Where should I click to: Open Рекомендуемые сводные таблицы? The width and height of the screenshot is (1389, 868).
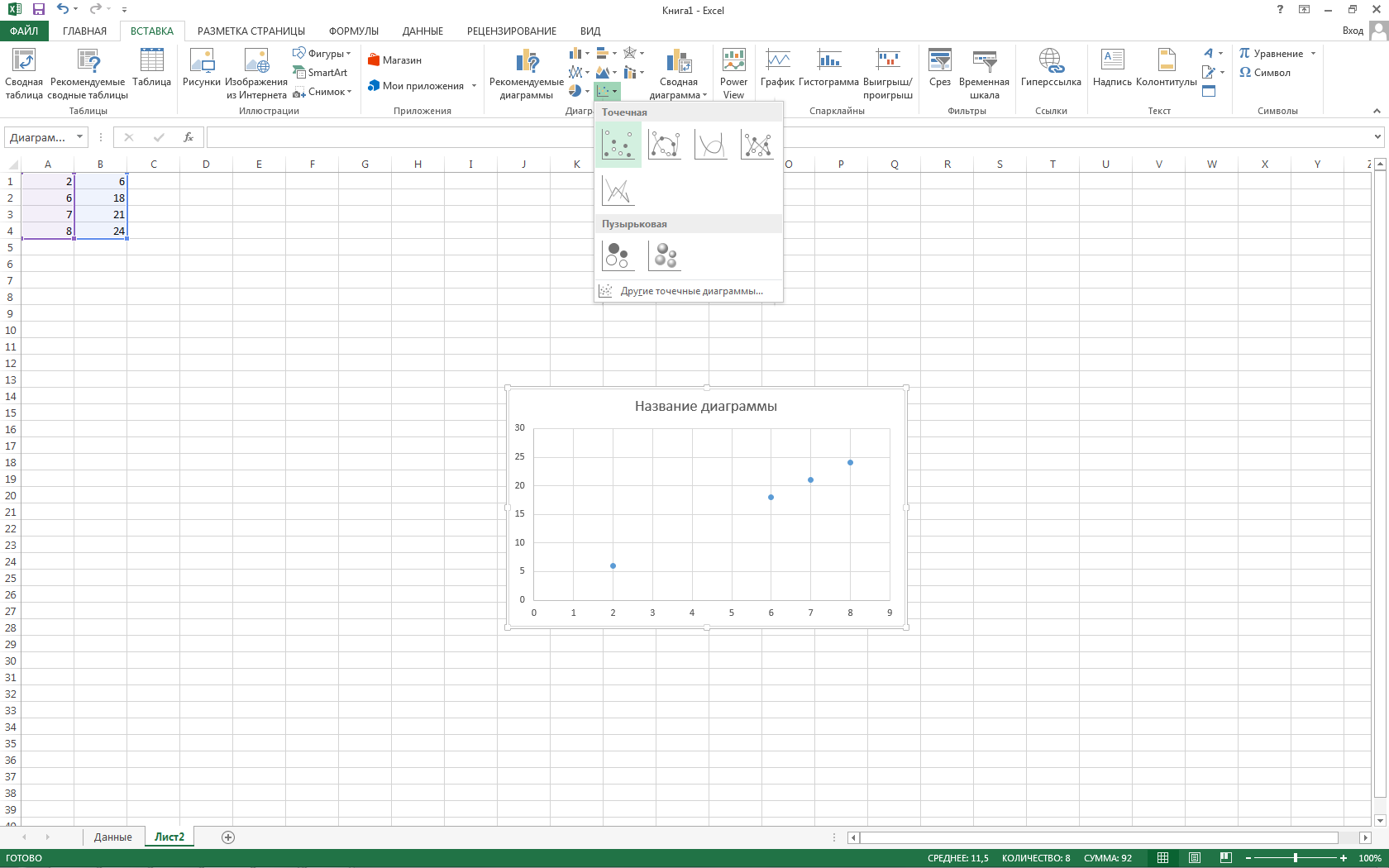click(x=88, y=74)
